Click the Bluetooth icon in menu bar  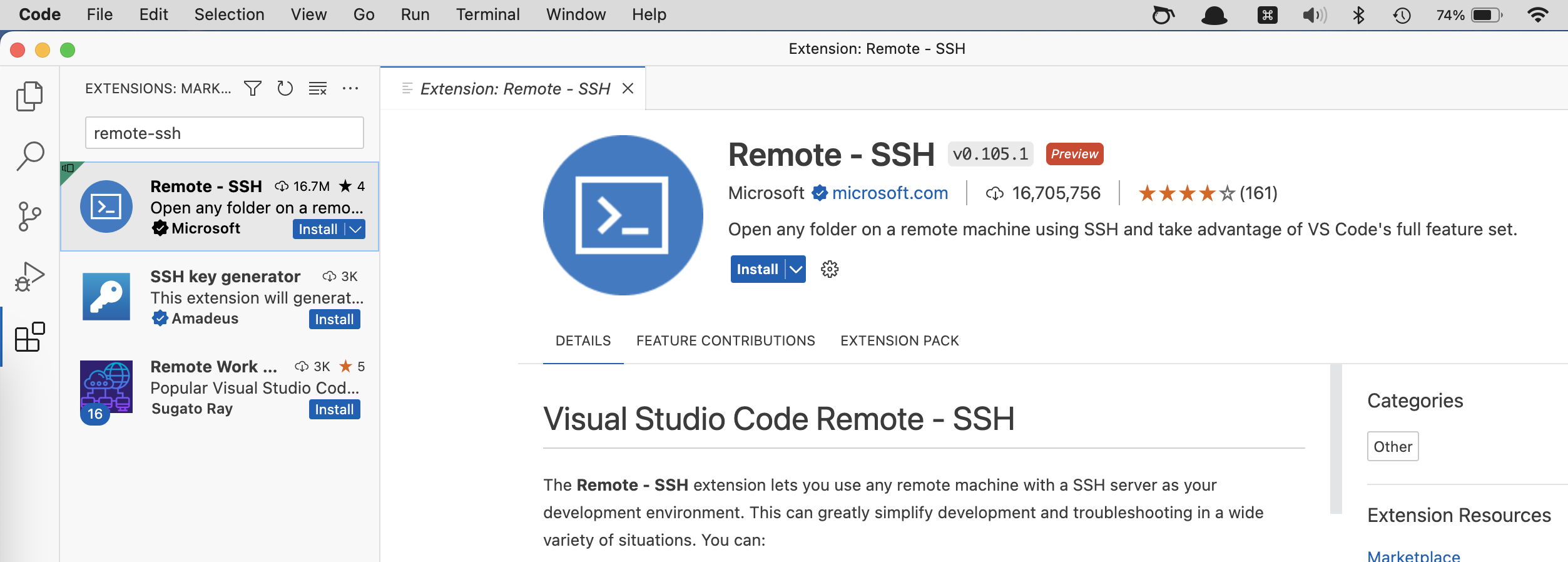[x=1358, y=14]
